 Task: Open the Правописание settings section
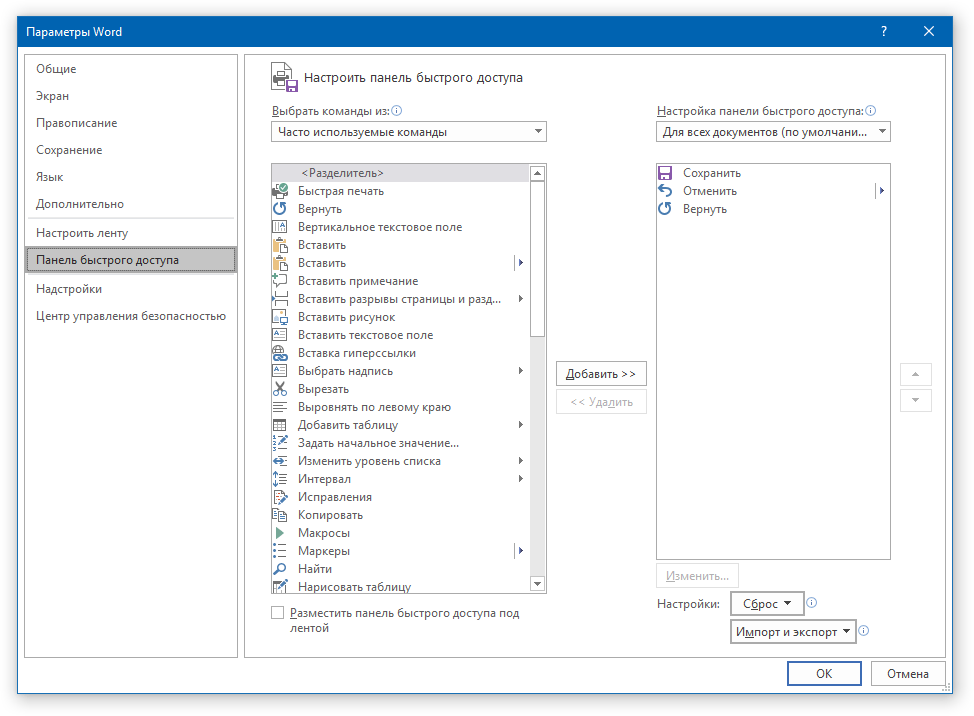(77, 123)
